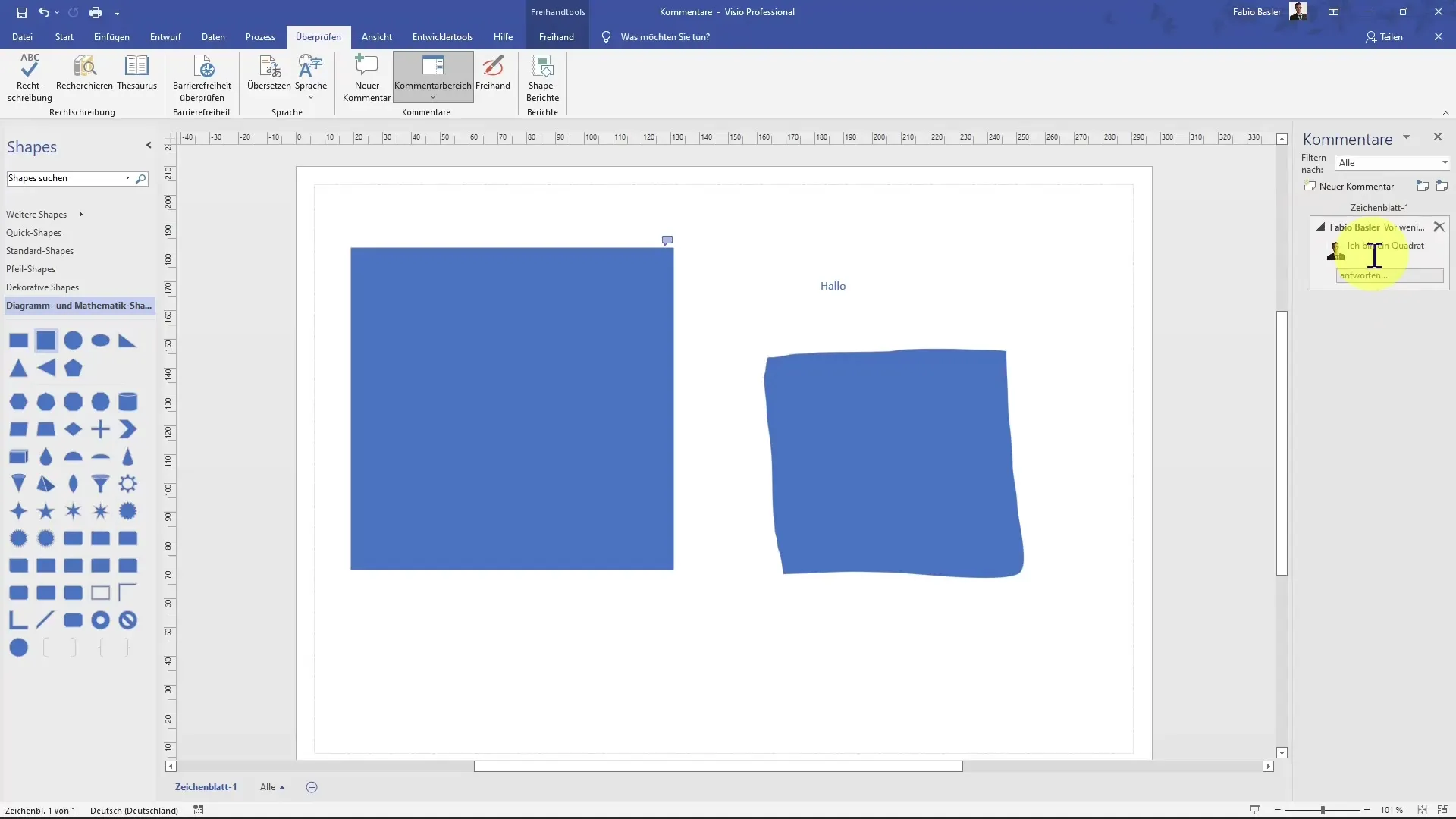Click Barrierefreiheit überprüfen

(202, 77)
